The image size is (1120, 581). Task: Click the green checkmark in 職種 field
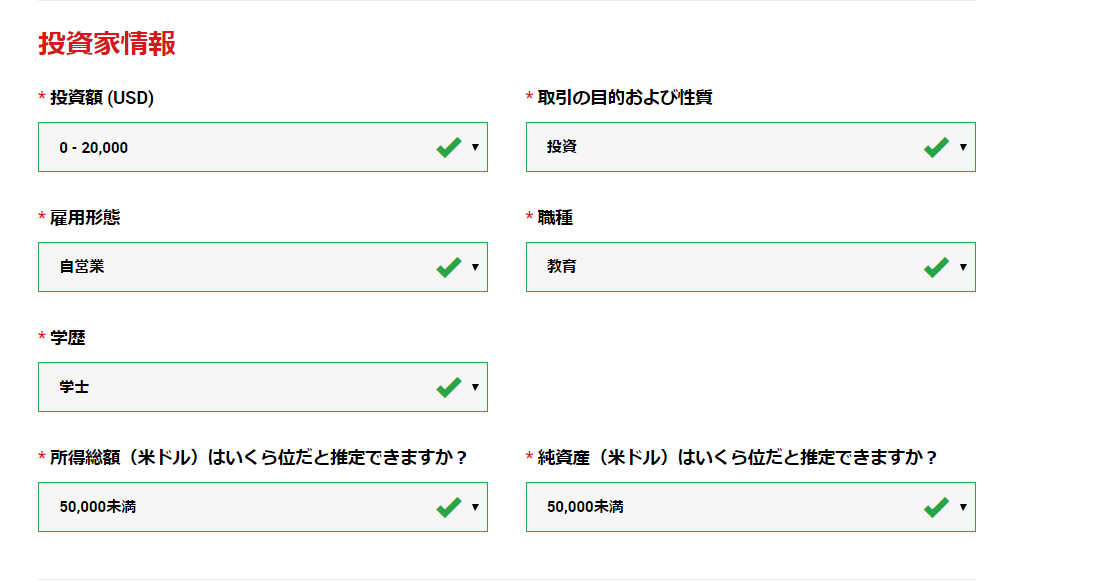[x=936, y=267]
